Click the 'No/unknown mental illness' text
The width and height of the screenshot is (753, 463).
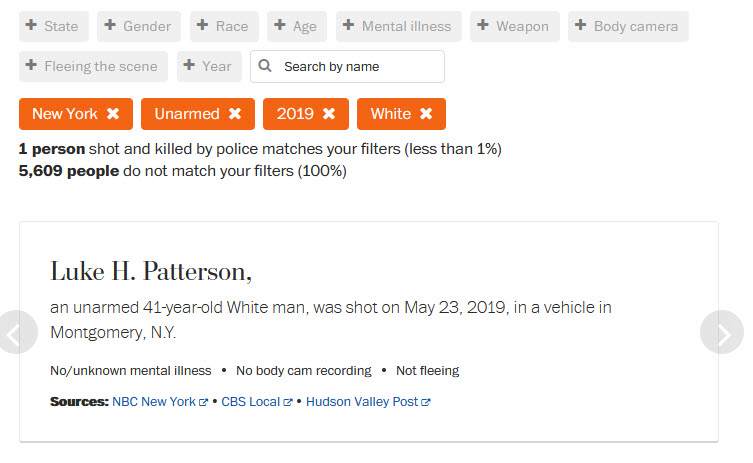tap(131, 371)
